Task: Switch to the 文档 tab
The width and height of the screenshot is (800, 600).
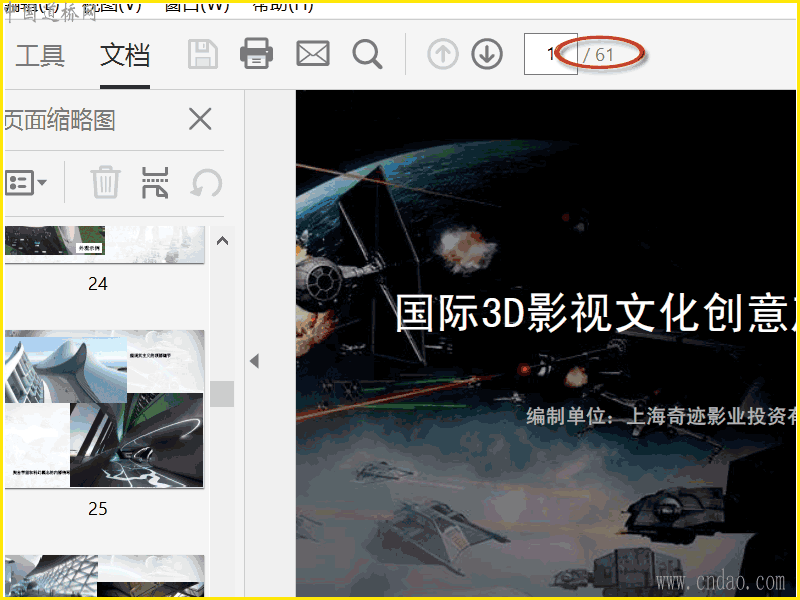Action: (x=125, y=55)
